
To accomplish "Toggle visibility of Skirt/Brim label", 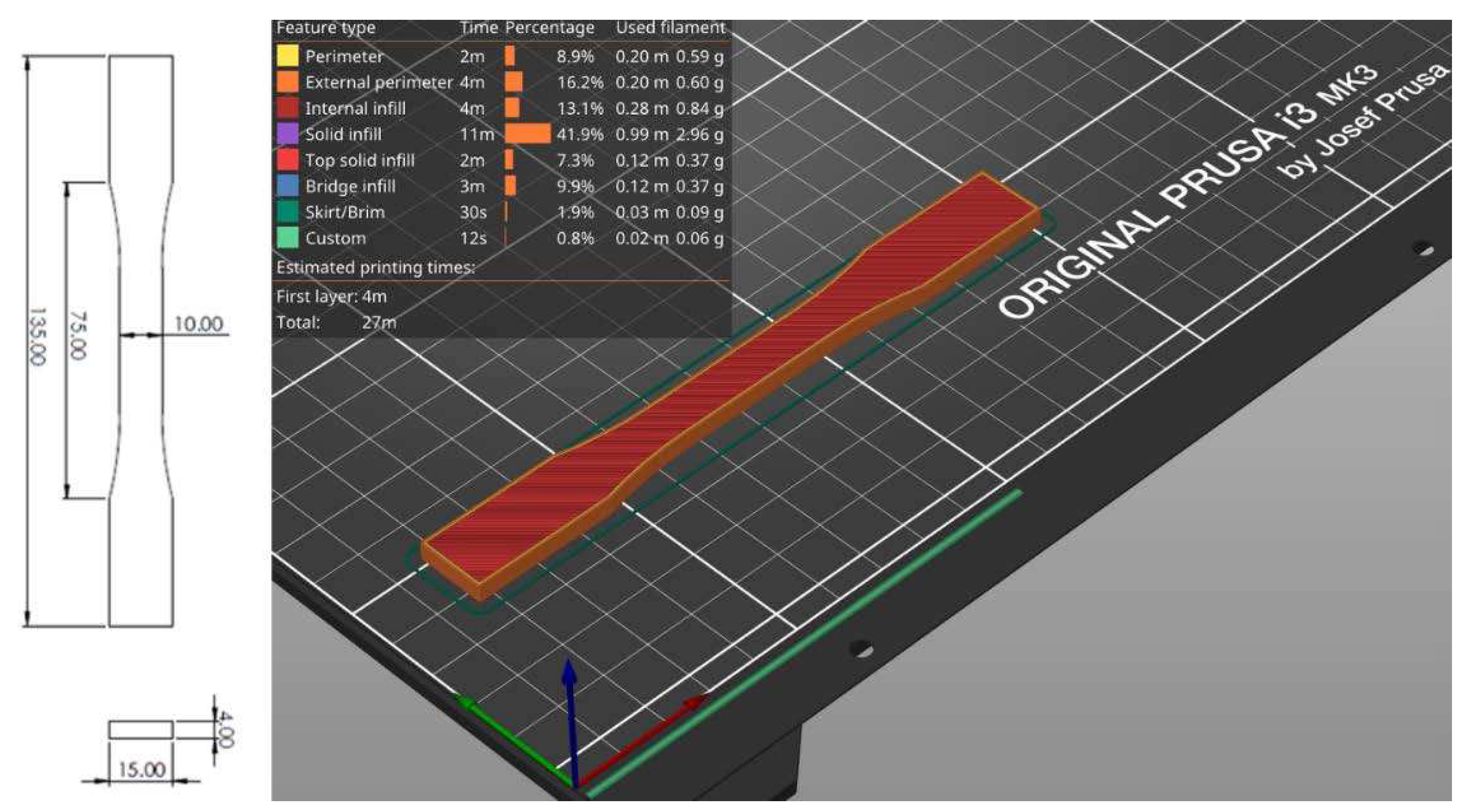I will pos(345,213).
